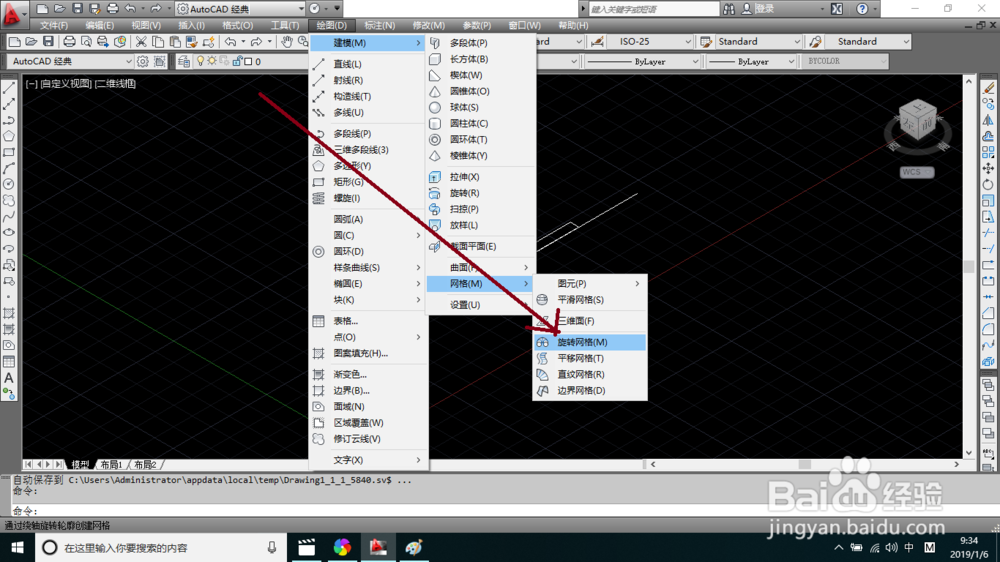
Task: Click the 直线(L) line icon in menu
Action: click(319, 64)
